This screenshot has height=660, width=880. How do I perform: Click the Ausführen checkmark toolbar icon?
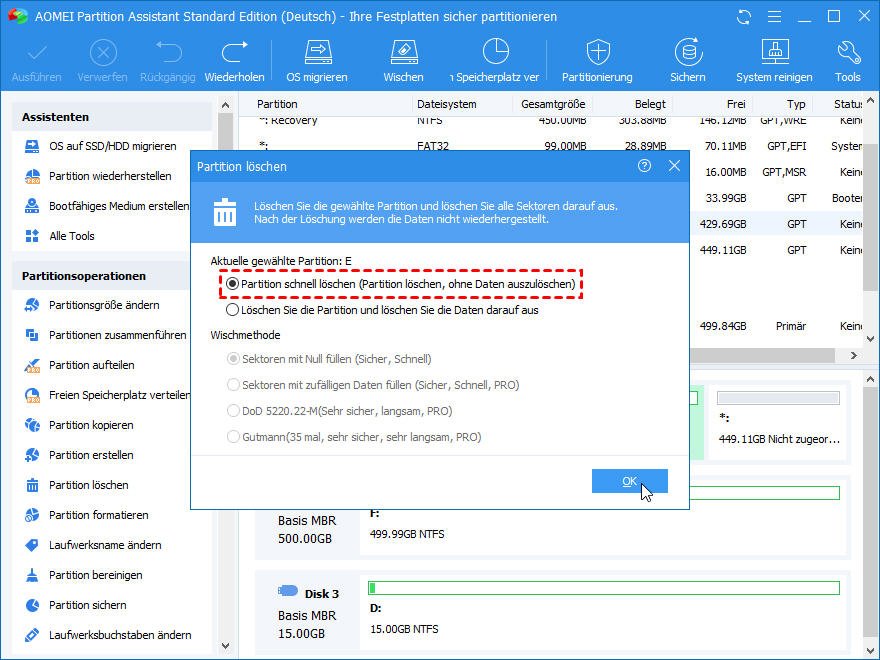click(x=37, y=53)
